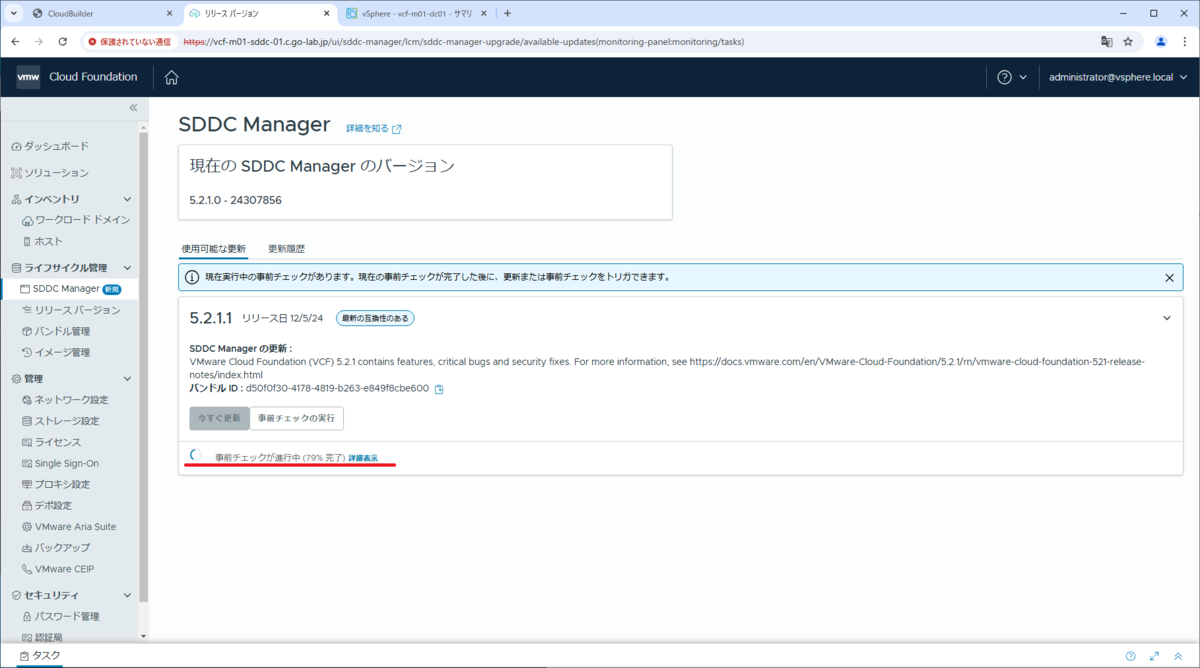Go back with browser back arrow
This screenshot has width=1200, height=668.
tap(15, 42)
